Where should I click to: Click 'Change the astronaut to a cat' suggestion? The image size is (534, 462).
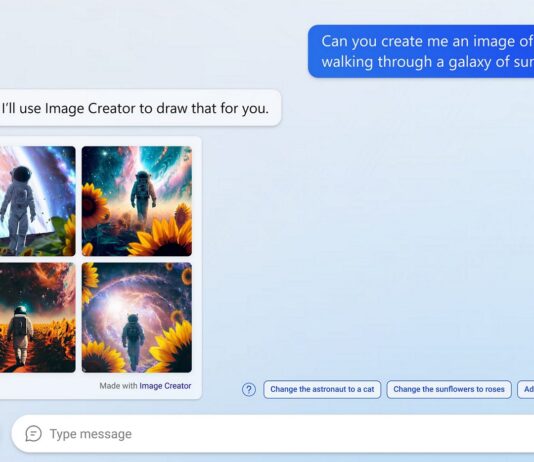322,389
